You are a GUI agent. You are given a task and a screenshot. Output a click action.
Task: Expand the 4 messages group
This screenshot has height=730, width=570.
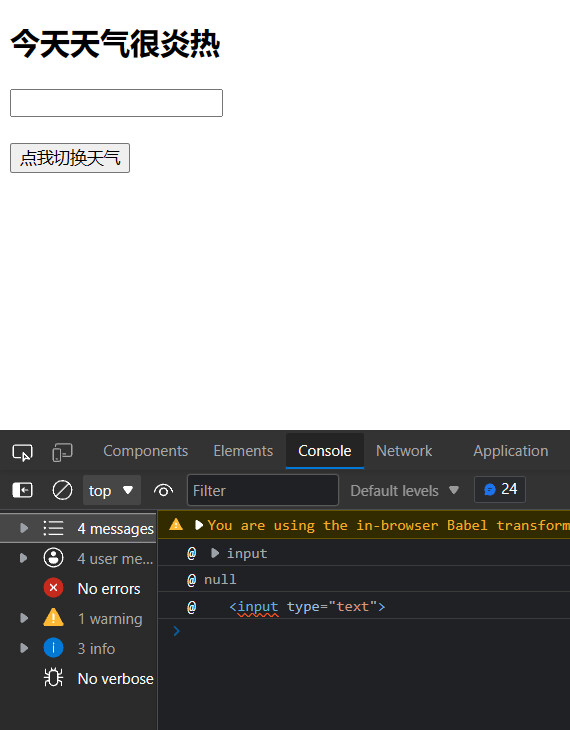click(x=24, y=528)
